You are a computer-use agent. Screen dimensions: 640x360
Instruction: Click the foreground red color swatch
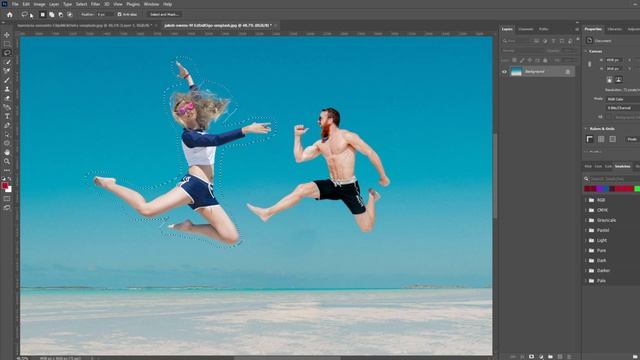click(5, 186)
